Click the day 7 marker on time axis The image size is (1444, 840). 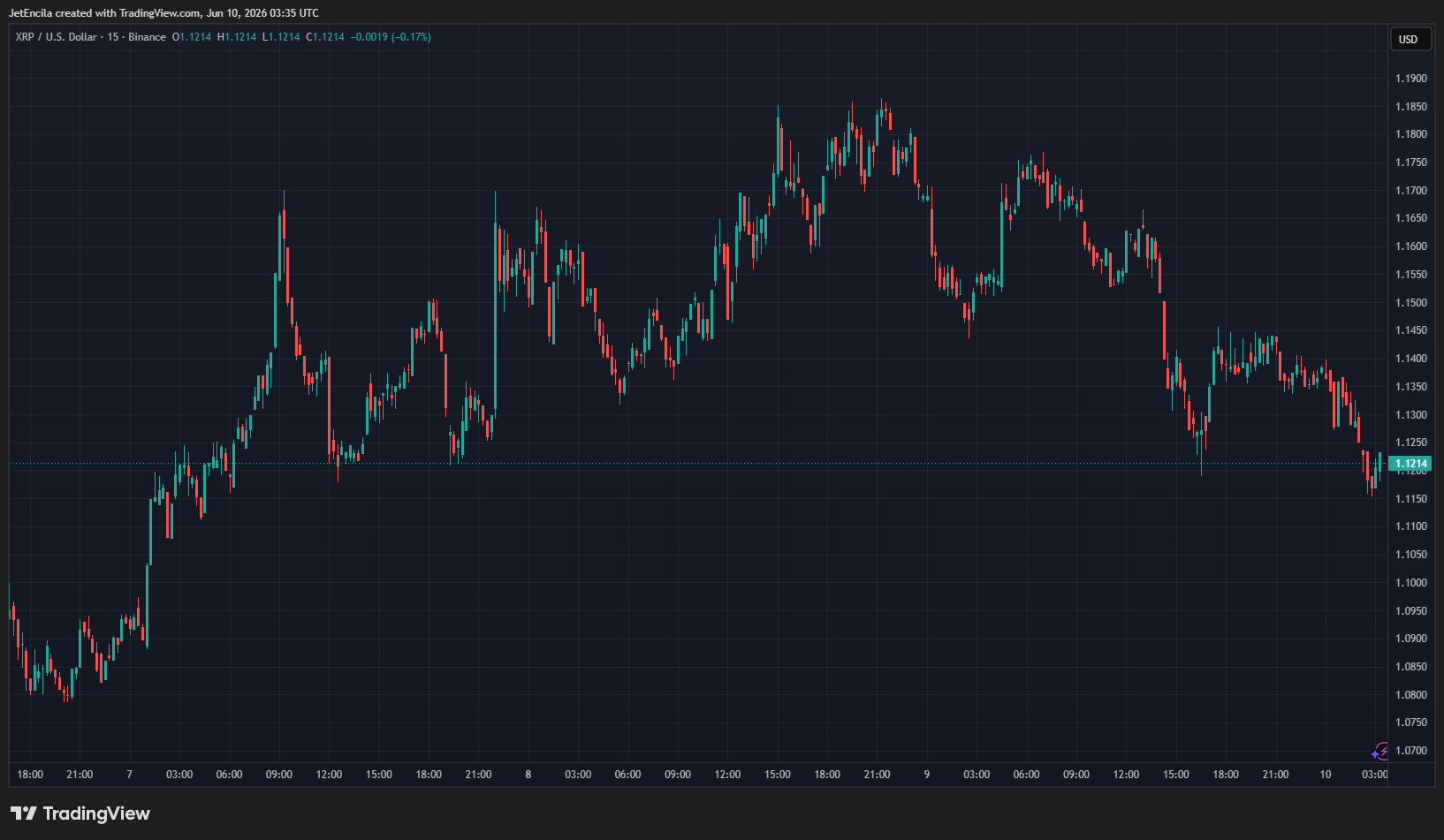coord(130,775)
